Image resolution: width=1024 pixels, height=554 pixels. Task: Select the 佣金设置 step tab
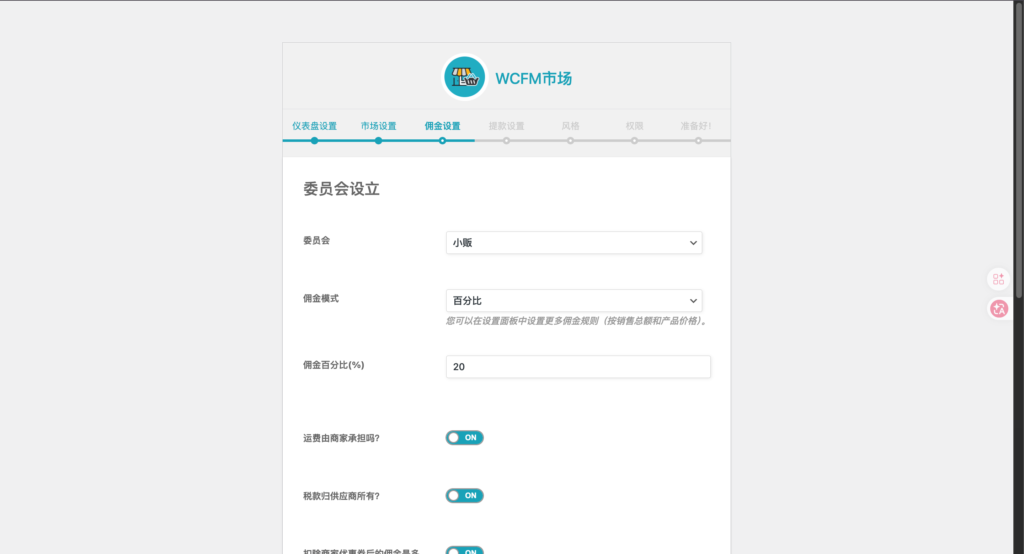(x=442, y=126)
